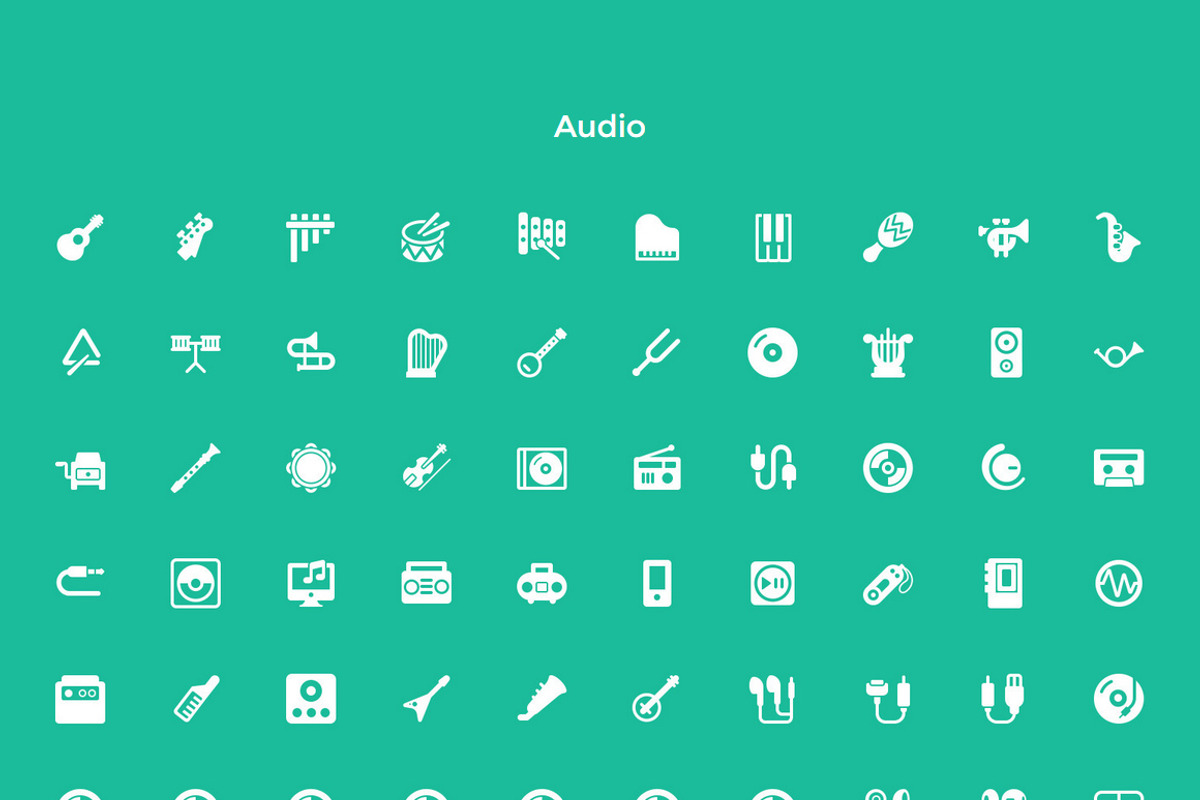Select the pan flute icon
The width and height of the screenshot is (1200, 800).
(x=311, y=237)
